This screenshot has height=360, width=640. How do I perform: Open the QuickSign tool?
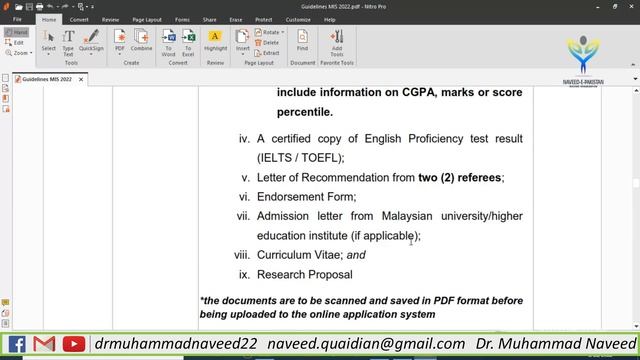pyautogui.click(x=91, y=40)
